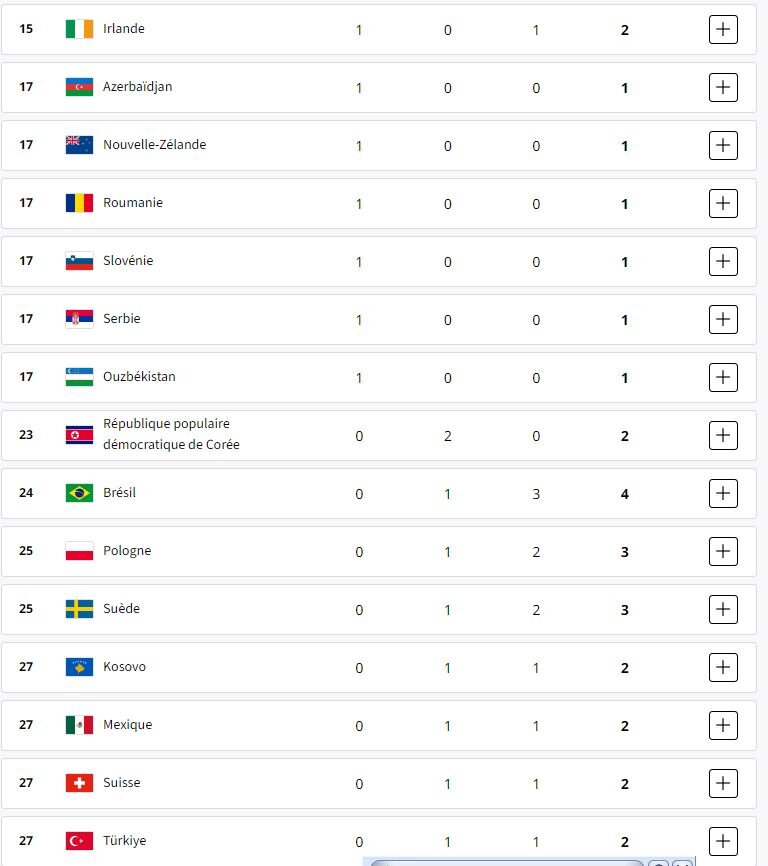Click the Brazil flag icon

pyautogui.click(x=79, y=493)
